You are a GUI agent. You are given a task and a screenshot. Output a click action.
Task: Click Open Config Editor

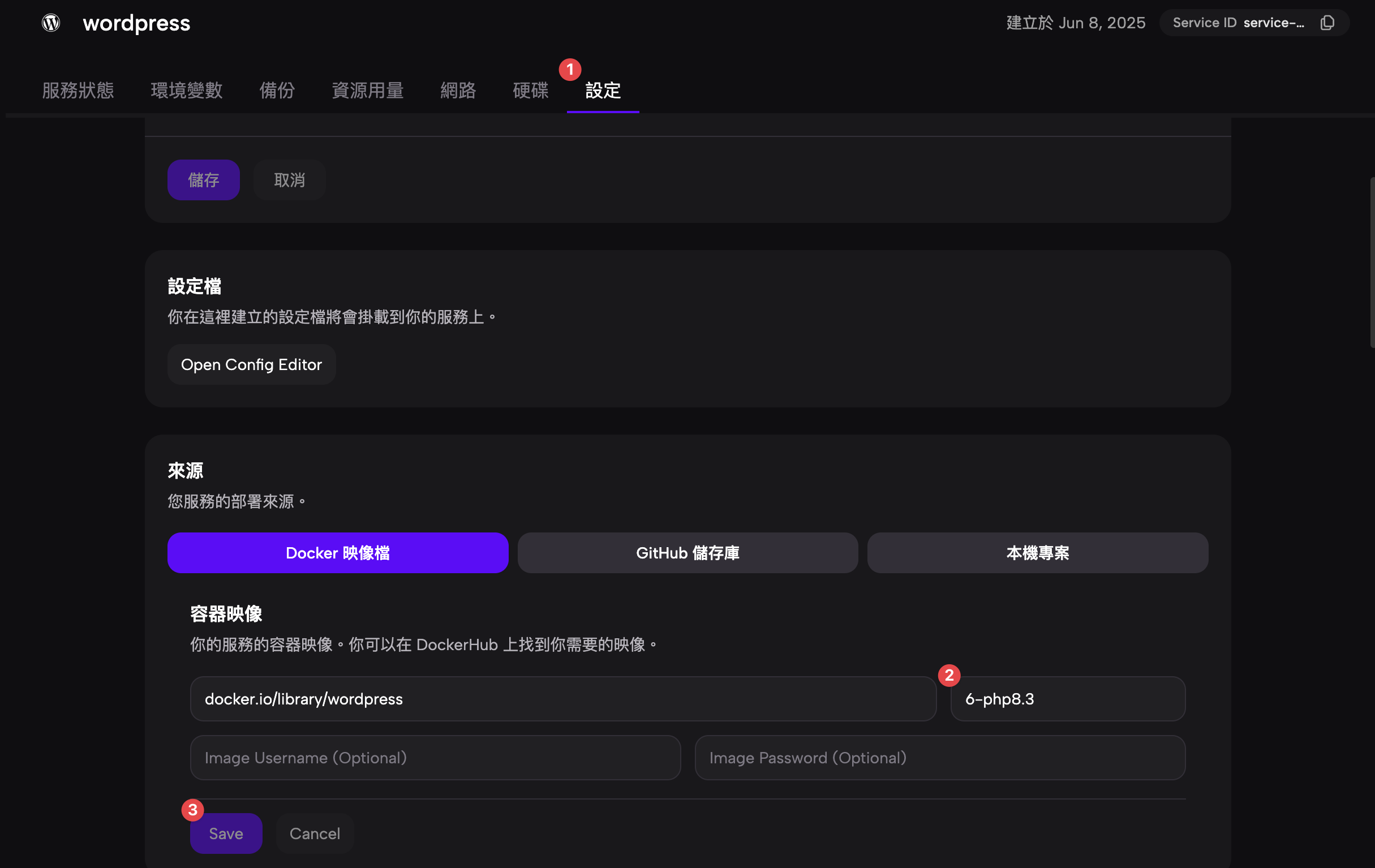(x=251, y=364)
